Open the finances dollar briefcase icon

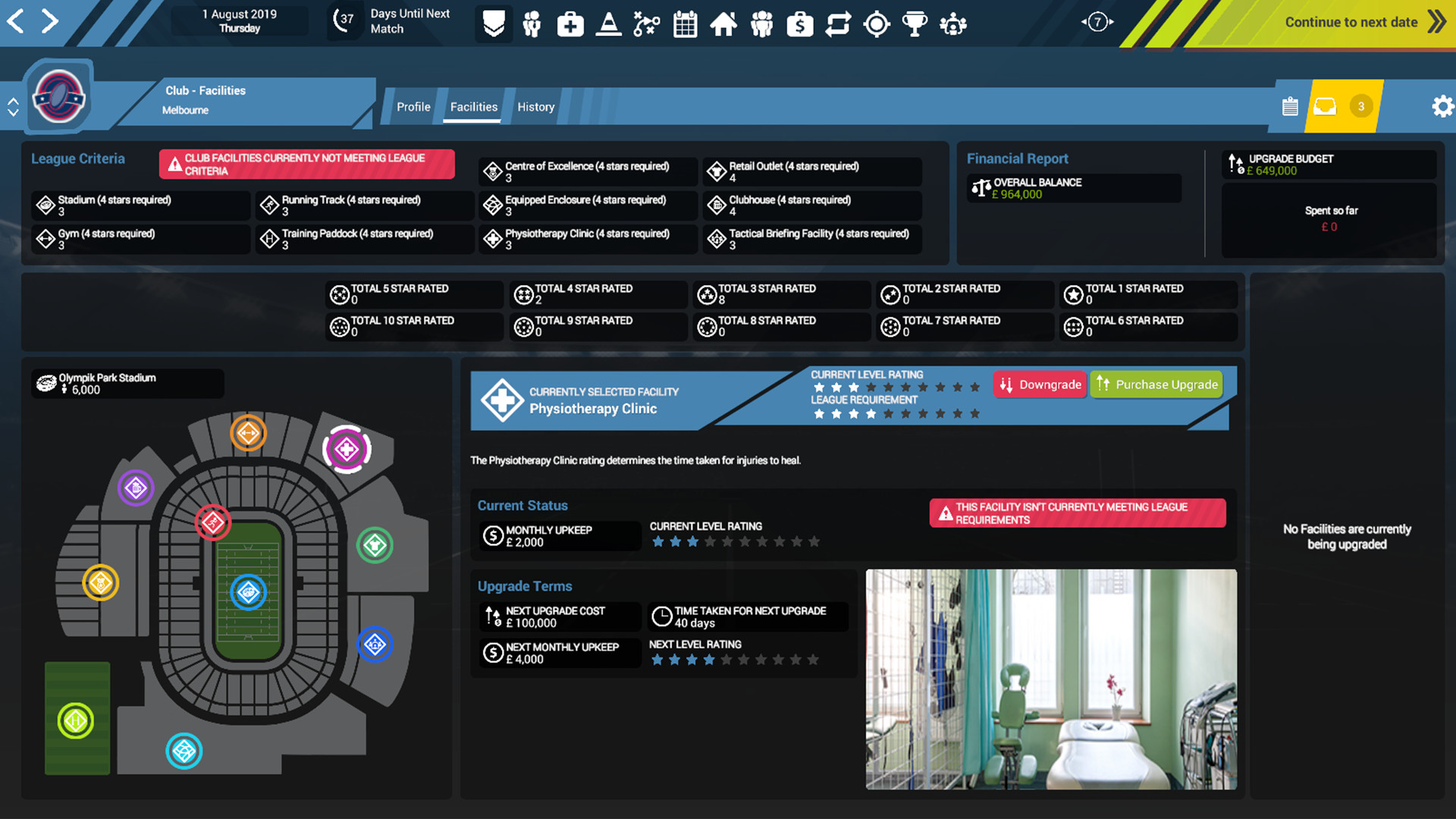tap(799, 24)
